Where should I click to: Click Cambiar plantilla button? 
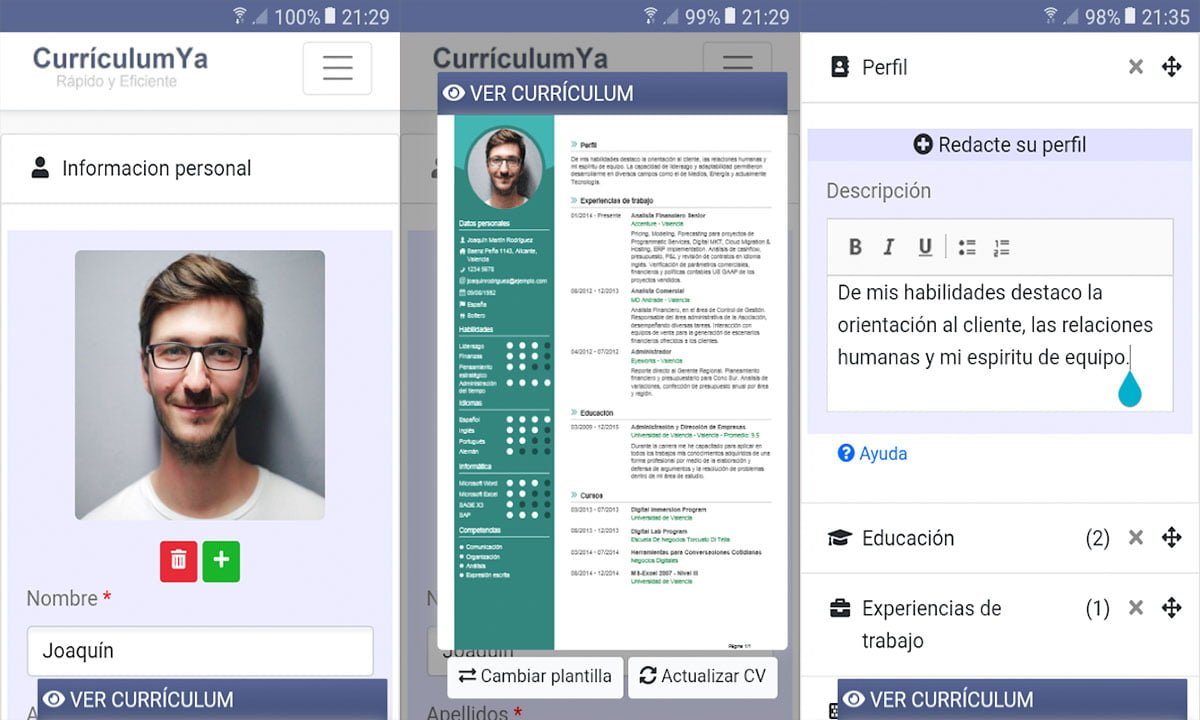coord(535,676)
